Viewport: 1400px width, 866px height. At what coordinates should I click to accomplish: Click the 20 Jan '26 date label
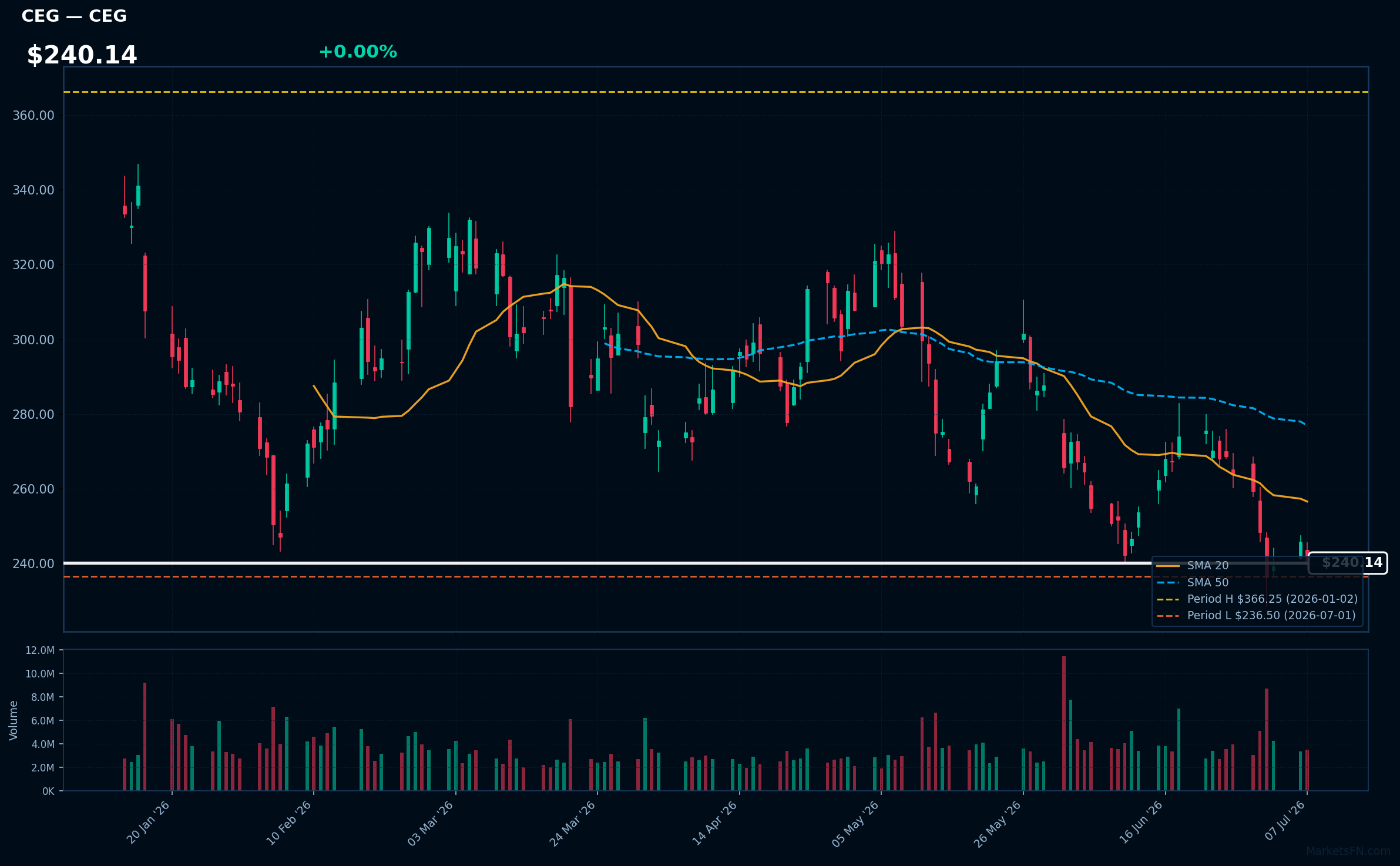[148, 823]
